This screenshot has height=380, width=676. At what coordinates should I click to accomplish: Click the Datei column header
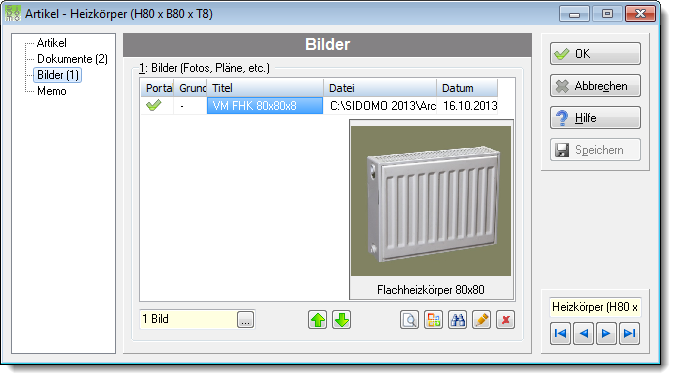pyautogui.click(x=380, y=88)
